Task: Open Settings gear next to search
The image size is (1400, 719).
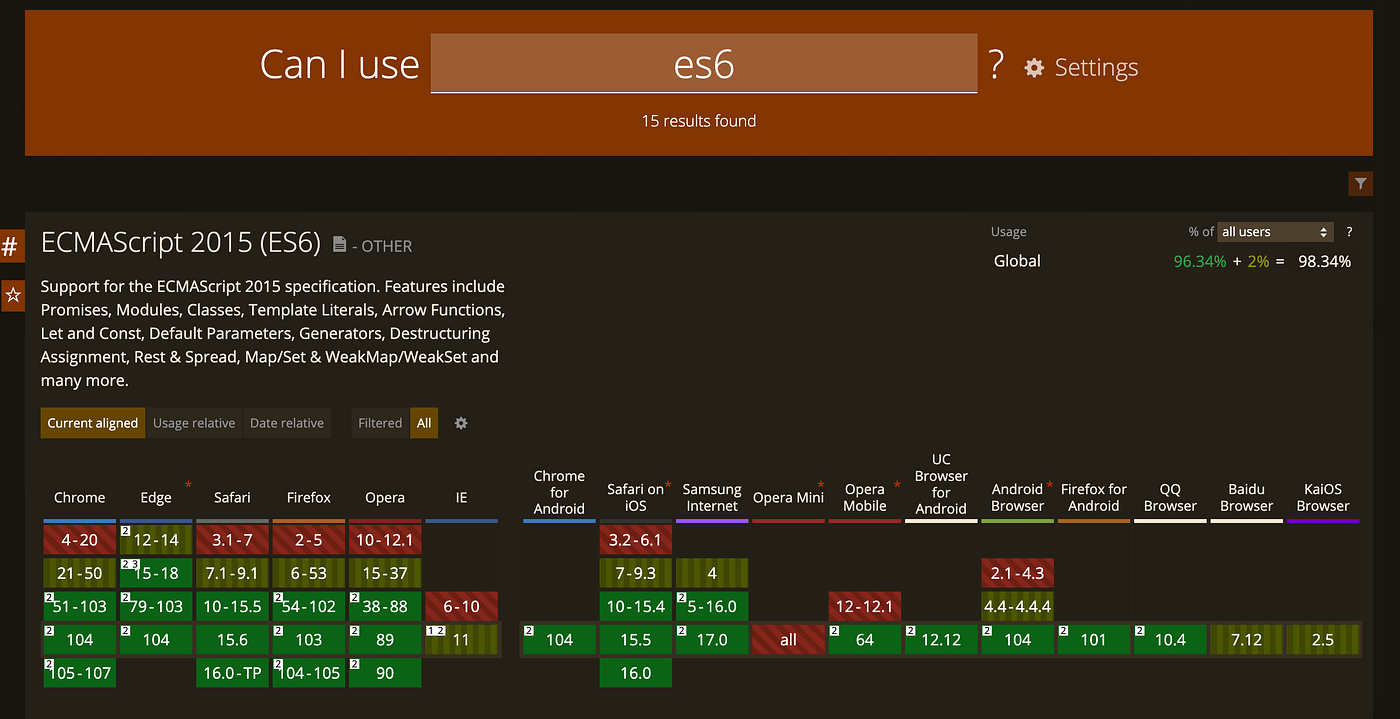Action: 1081,67
